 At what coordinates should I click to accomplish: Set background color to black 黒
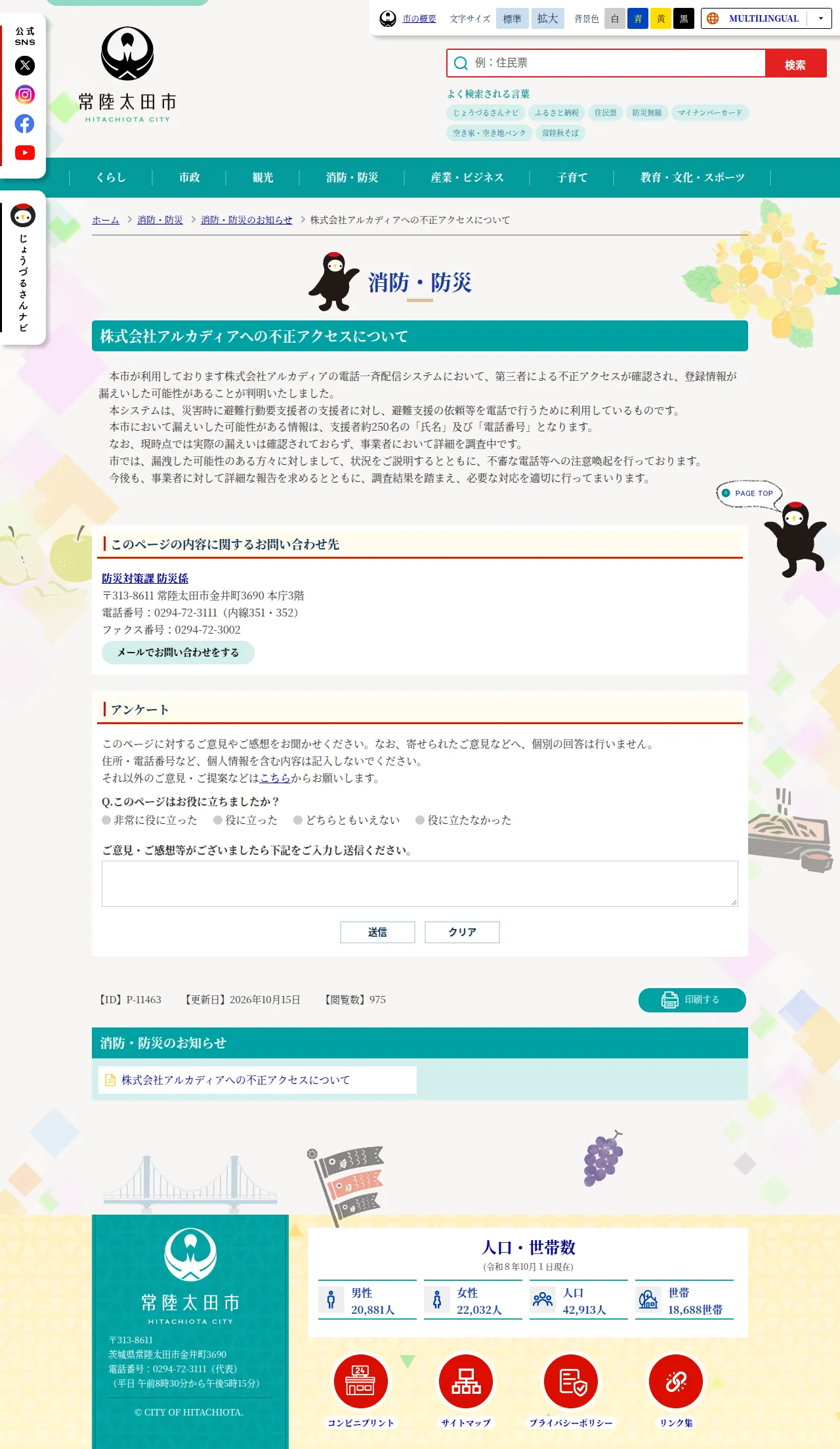684,19
